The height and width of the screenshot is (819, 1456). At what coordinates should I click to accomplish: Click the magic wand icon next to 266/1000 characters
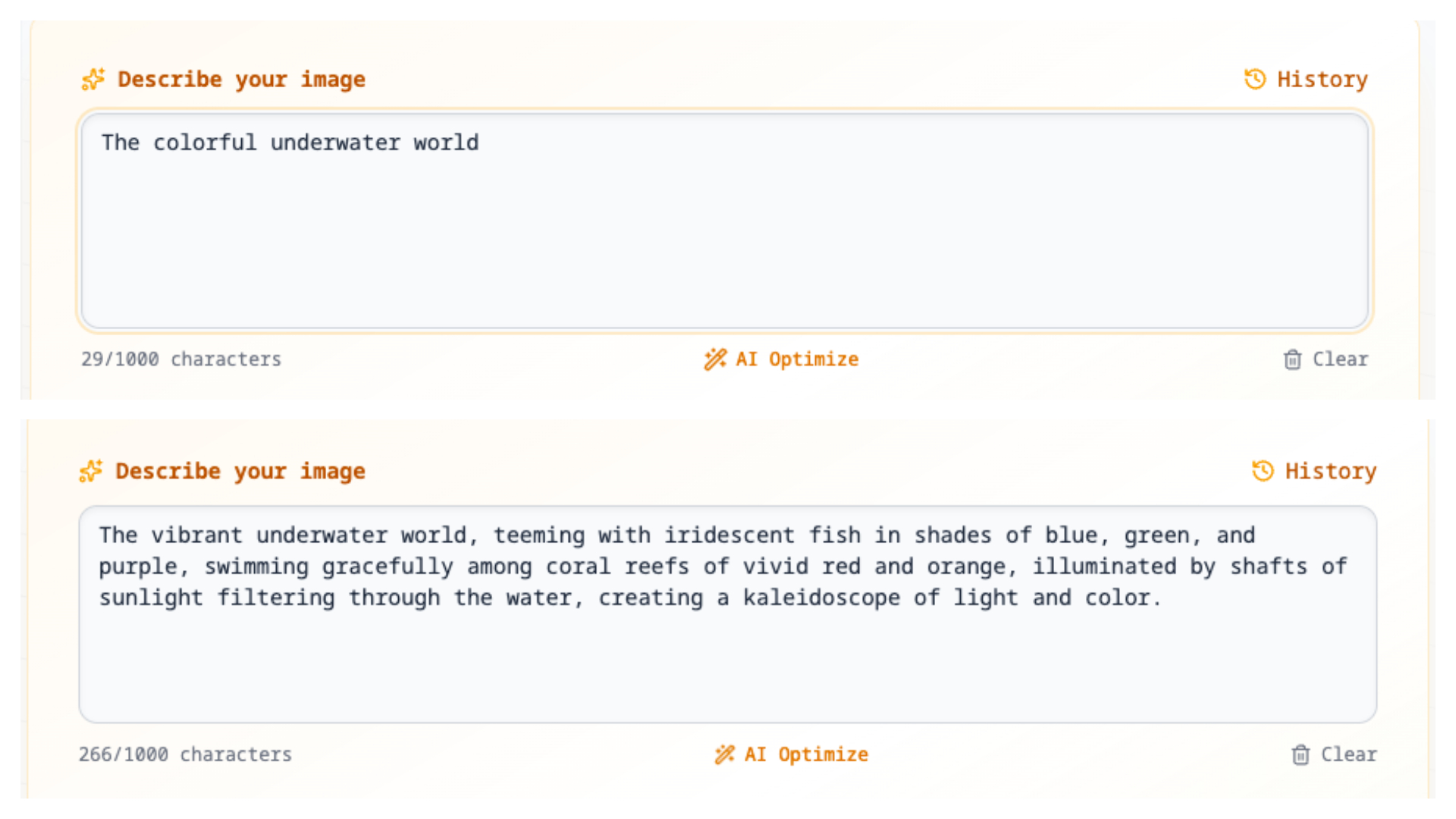click(724, 755)
